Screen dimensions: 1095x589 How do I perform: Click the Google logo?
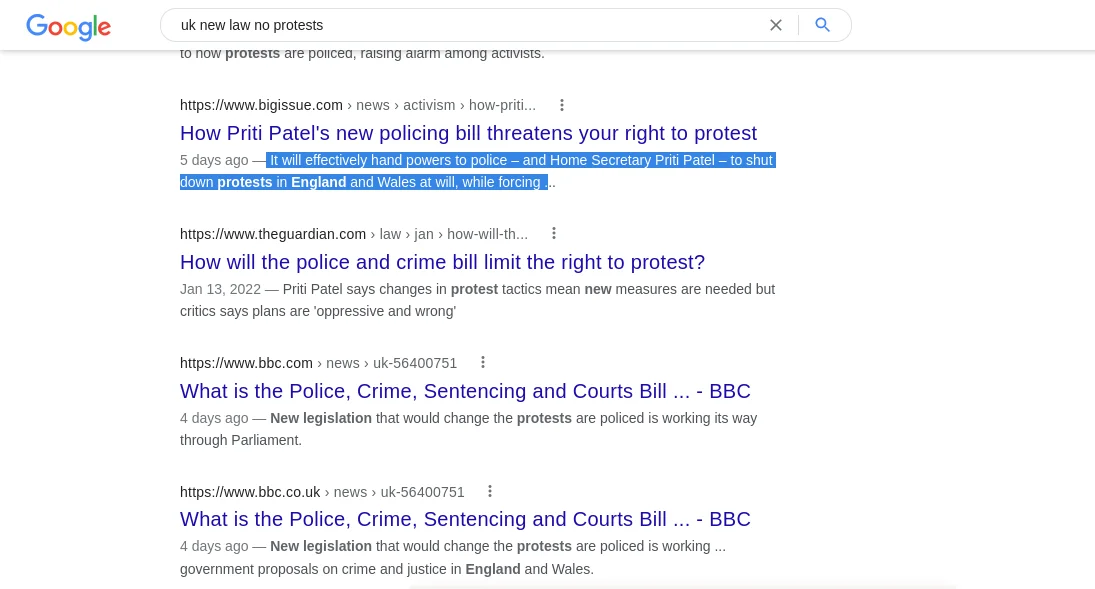[68, 27]
